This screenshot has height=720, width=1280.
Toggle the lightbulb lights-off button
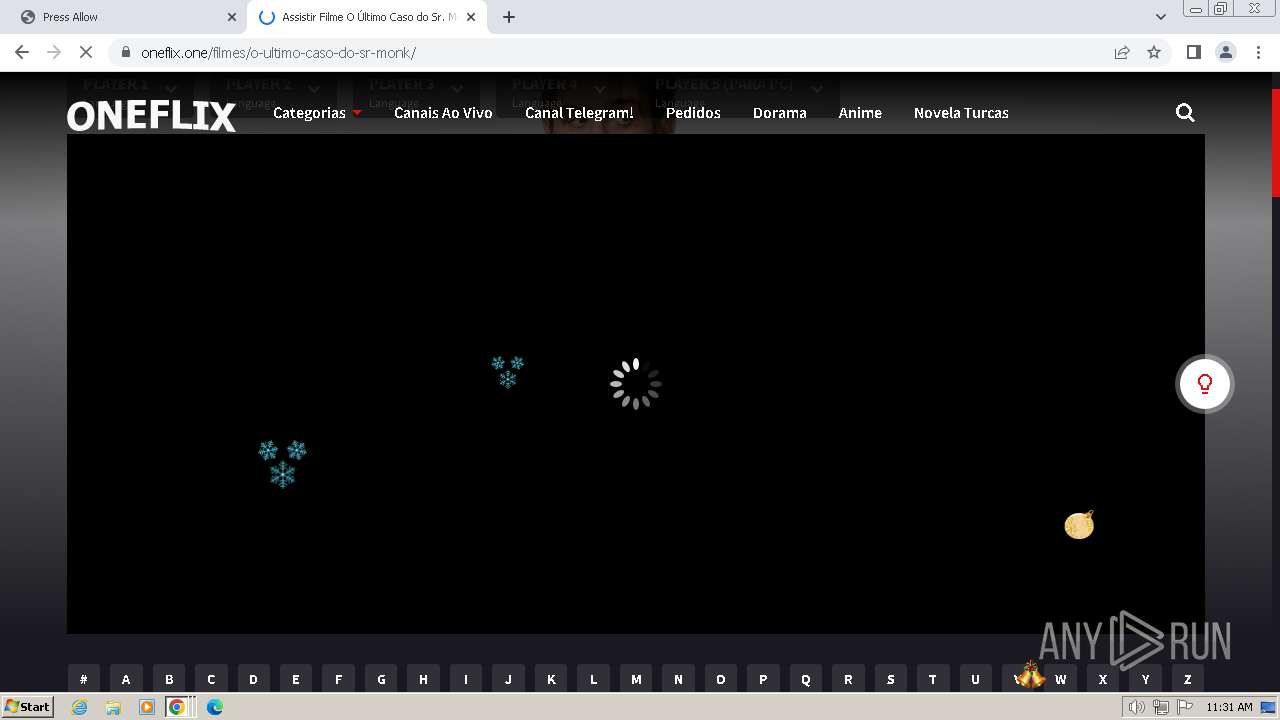[1205, 384]
